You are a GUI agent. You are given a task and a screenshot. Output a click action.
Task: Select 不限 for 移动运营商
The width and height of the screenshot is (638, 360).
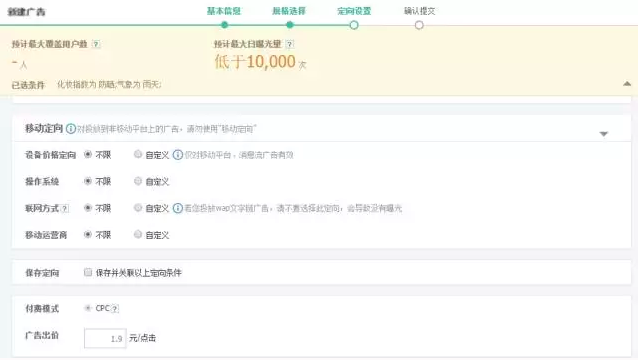[x=87, y=234]
